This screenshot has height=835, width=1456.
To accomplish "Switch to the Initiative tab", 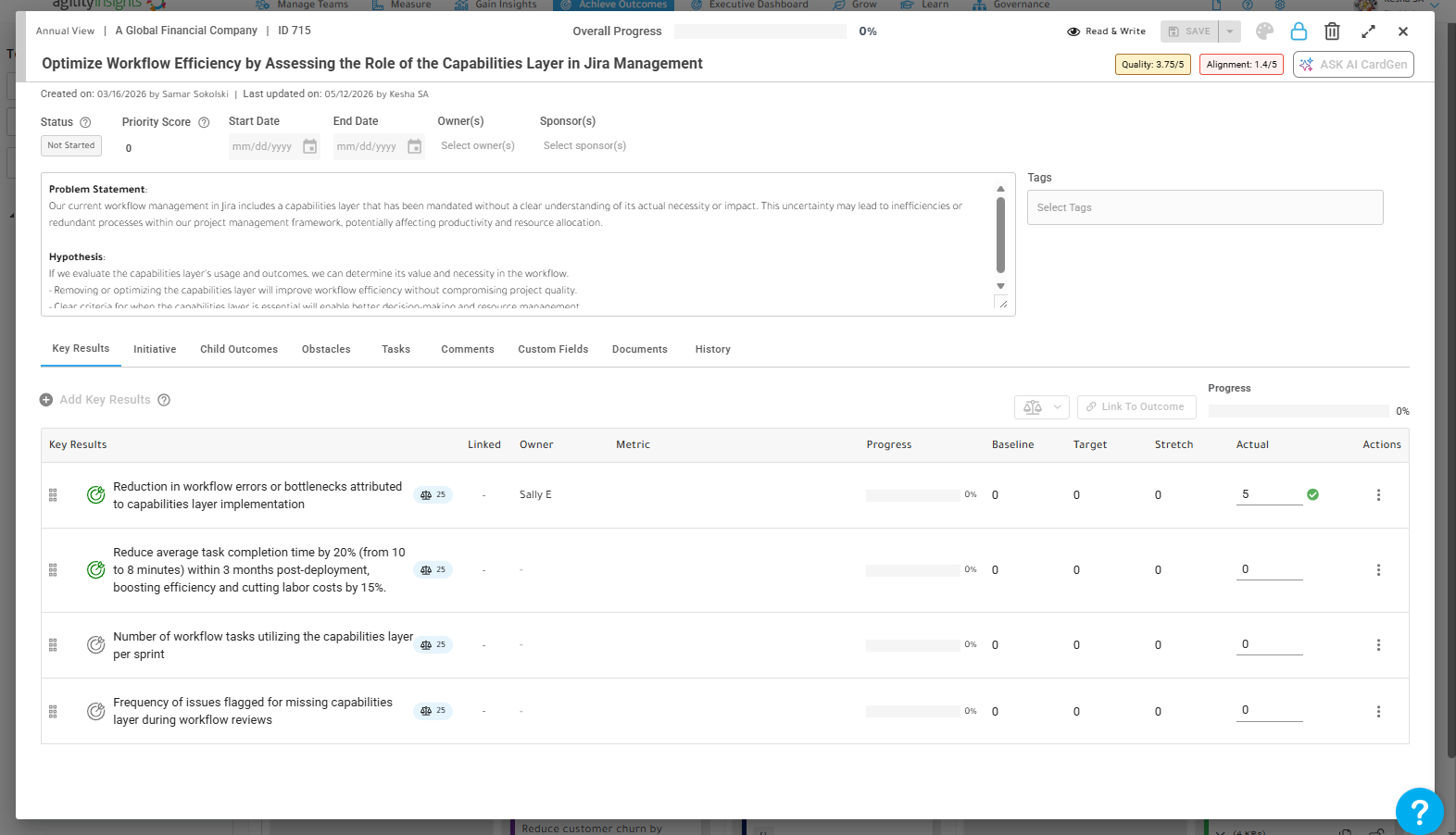I will pos(155,350).
